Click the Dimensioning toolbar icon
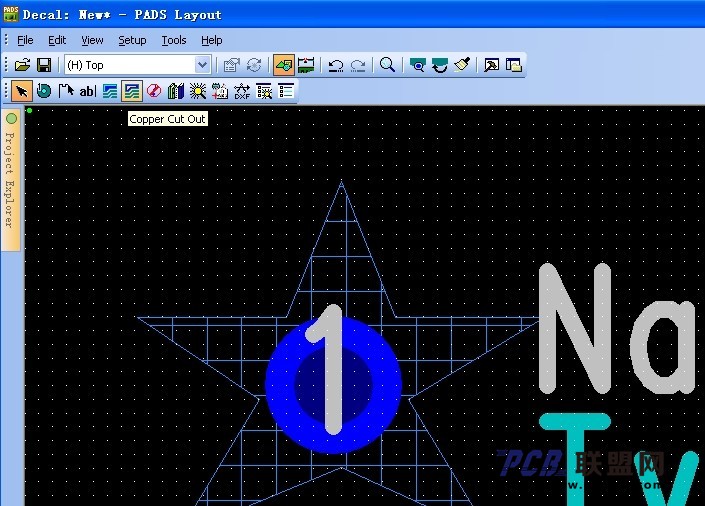The width and height of the screenshot is (705, 506). click(306, 65)
